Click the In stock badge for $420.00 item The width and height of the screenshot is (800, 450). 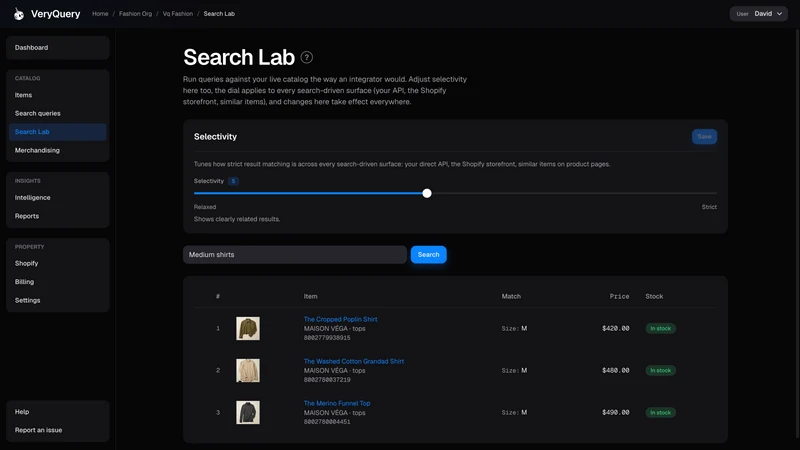pyautogui.click(x=661, y=329)
